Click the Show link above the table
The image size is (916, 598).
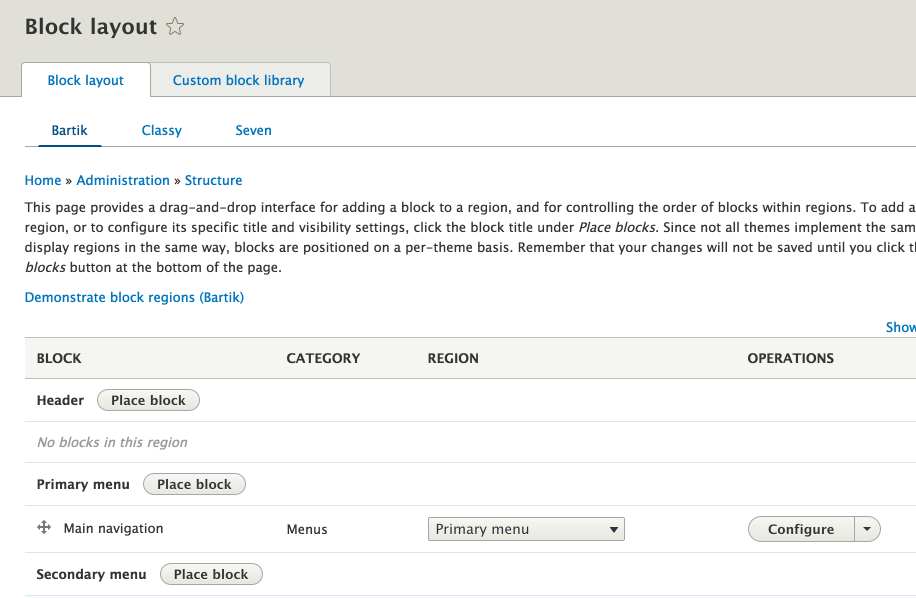pyautogui.click(x=899, y=327)
